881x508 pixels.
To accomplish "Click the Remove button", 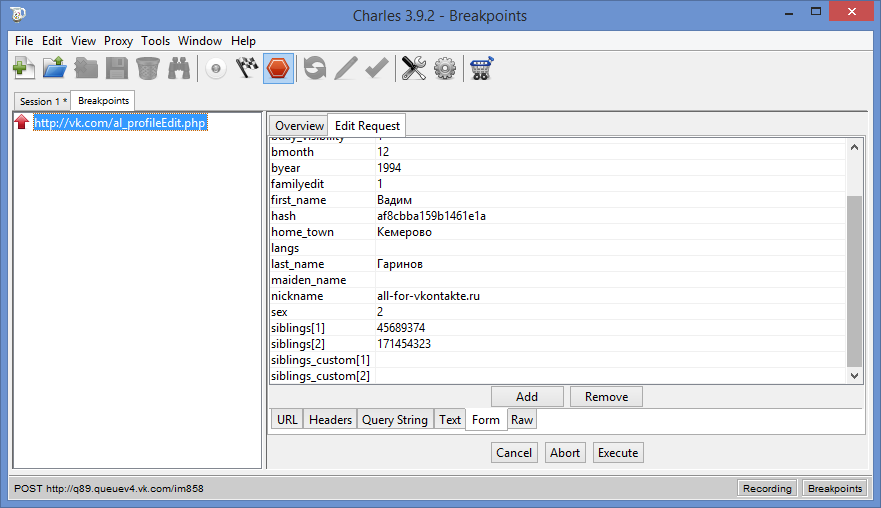I will pos(606,397).
